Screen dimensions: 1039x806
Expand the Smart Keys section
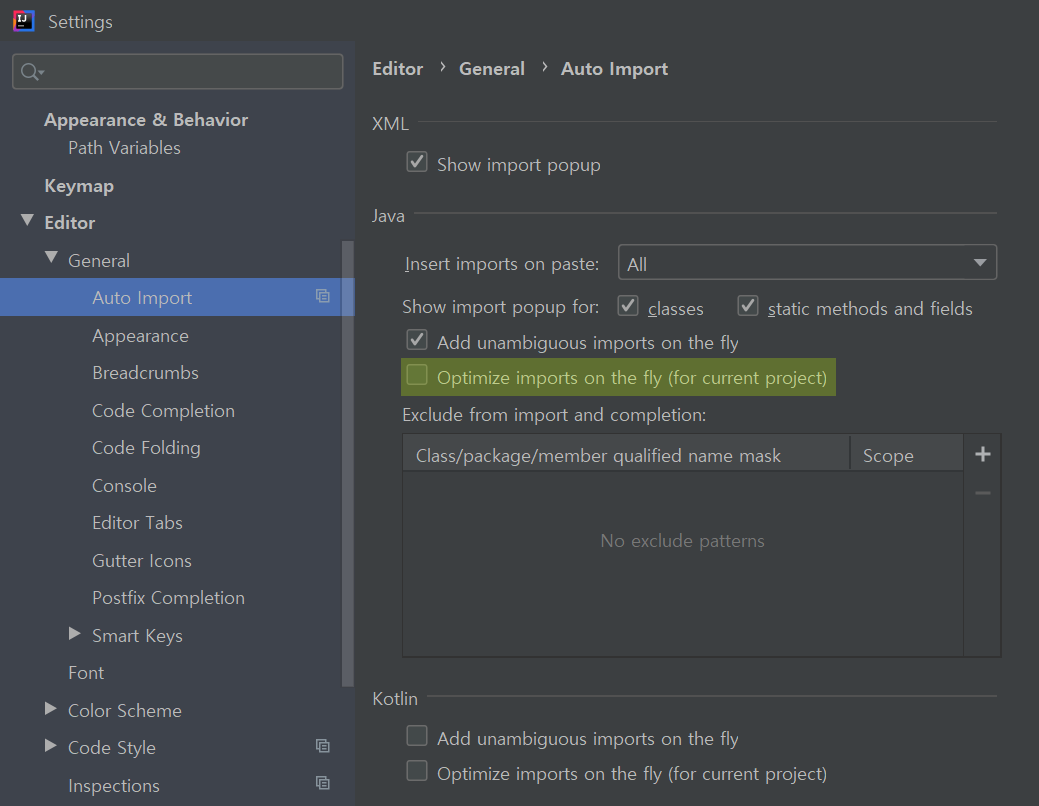tap(74, 634)
